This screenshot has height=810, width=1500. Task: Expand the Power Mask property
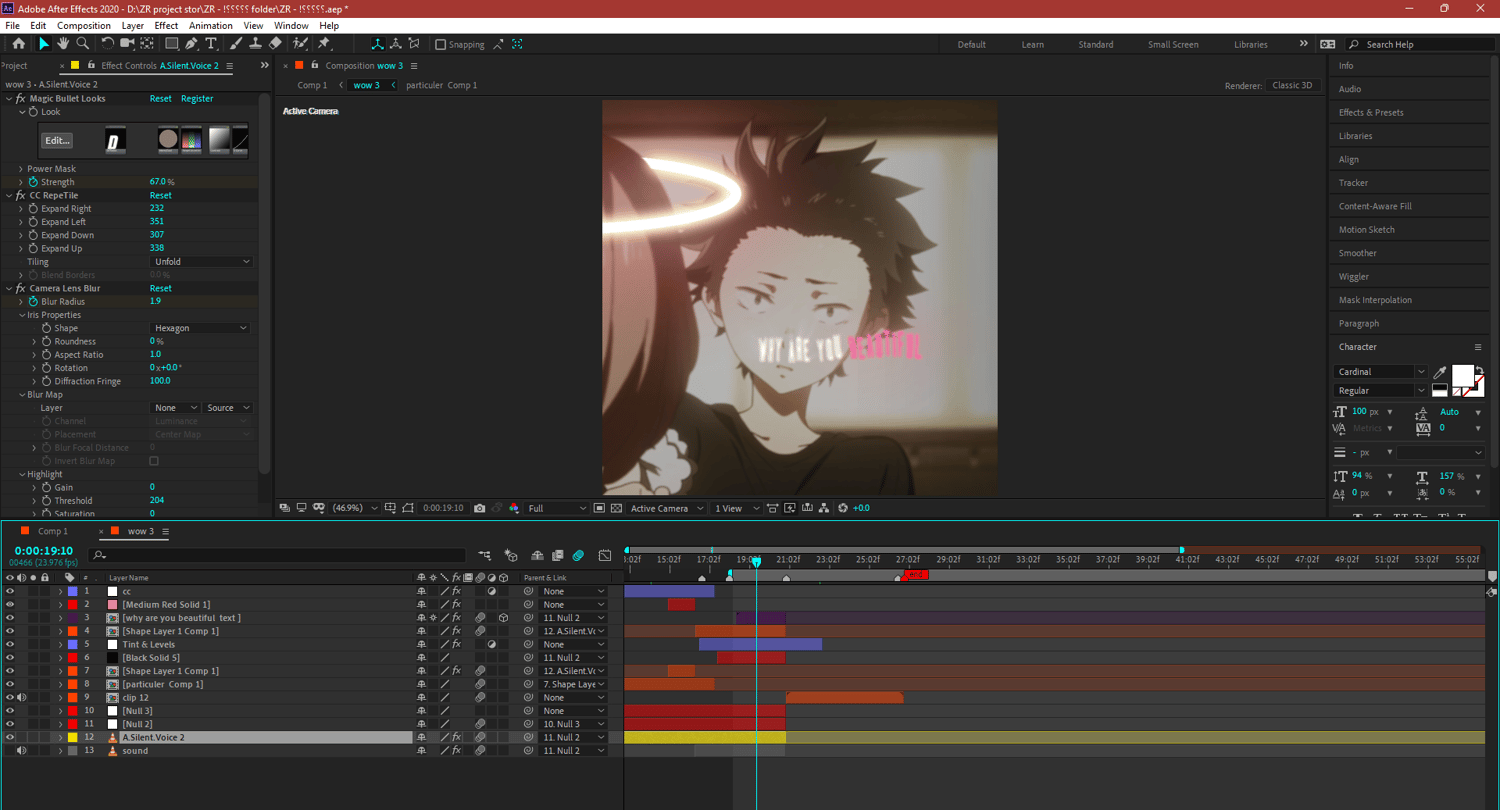20,169
